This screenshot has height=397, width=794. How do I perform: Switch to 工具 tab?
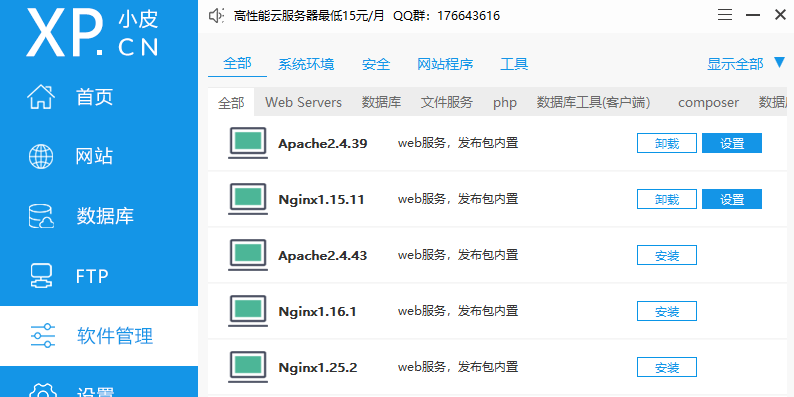(514, 64)
